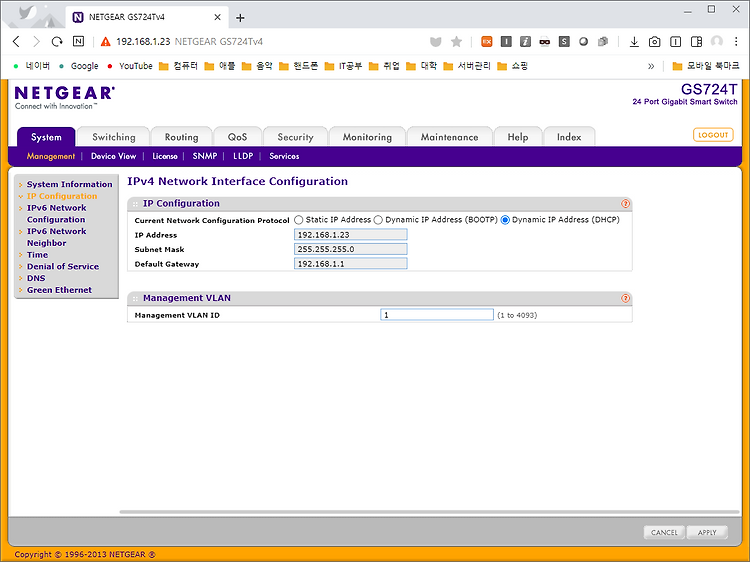The height and width of the screenshot is (562, 750).
Task: Bookmark this page with the star icon
Action: pyautogui.click(x=456, y=42)
